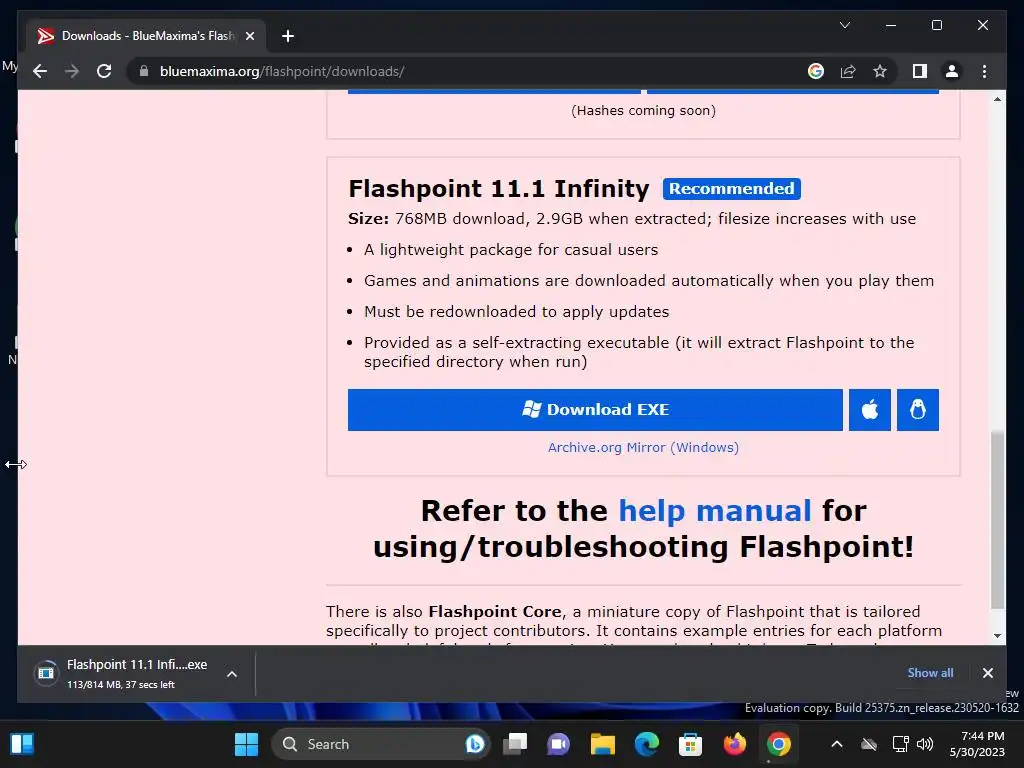The width and height of the screenshot is (1024, 768).
Task: Open File Explorer from taskbar
Action: tap(602, 744)
